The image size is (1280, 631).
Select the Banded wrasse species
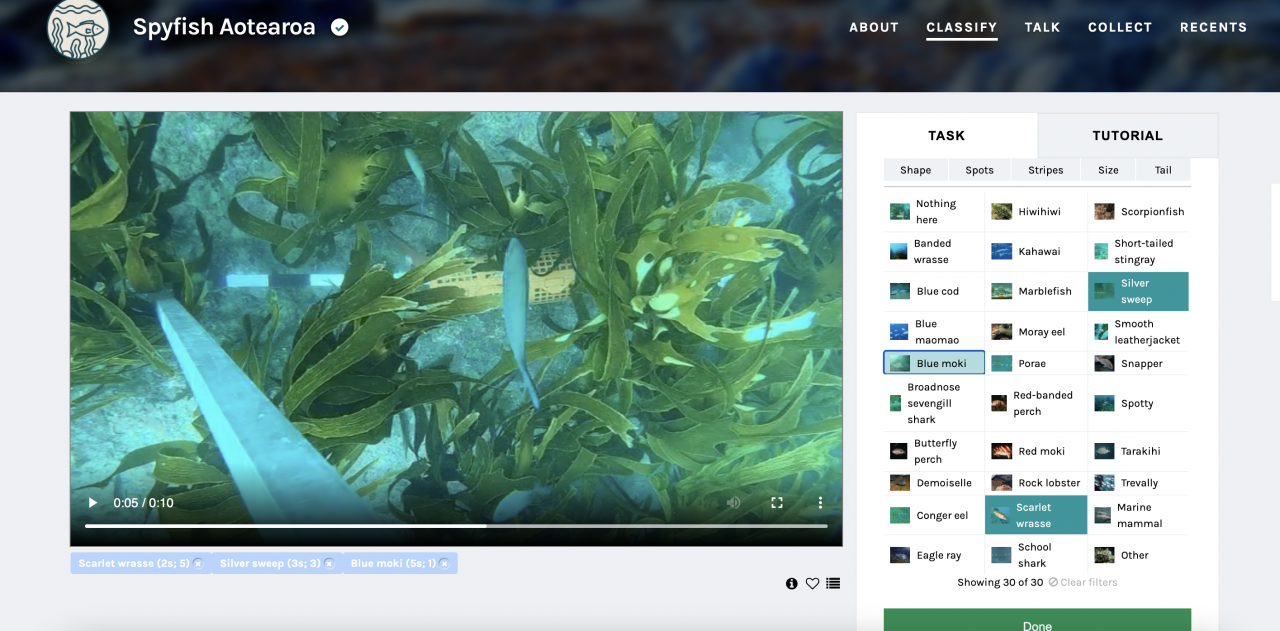(x=934, y=251)
